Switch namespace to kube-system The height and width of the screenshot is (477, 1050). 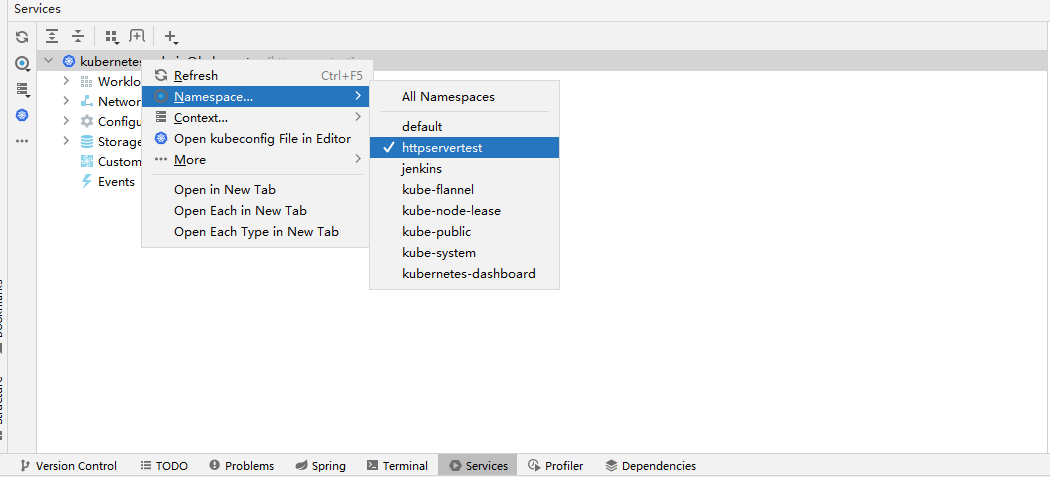click(x=439, y=253)
